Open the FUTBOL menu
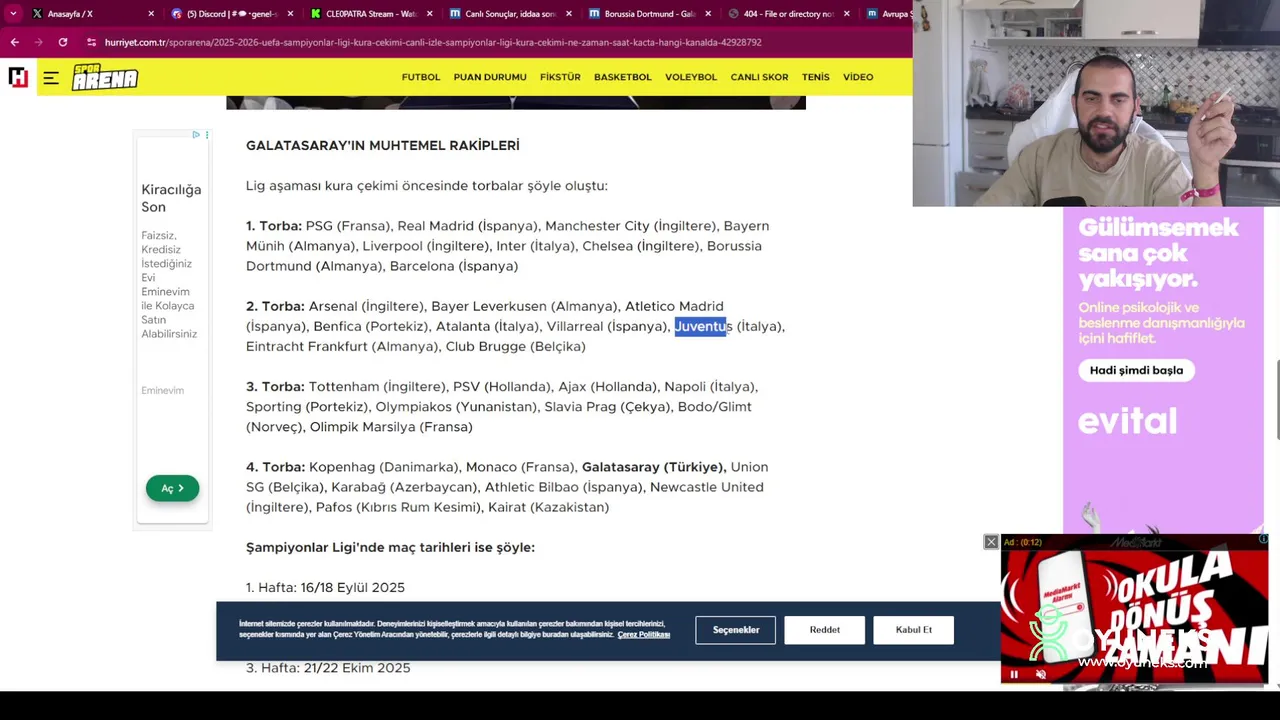This screenshot has height=720, width=1280. pos(420,77)
